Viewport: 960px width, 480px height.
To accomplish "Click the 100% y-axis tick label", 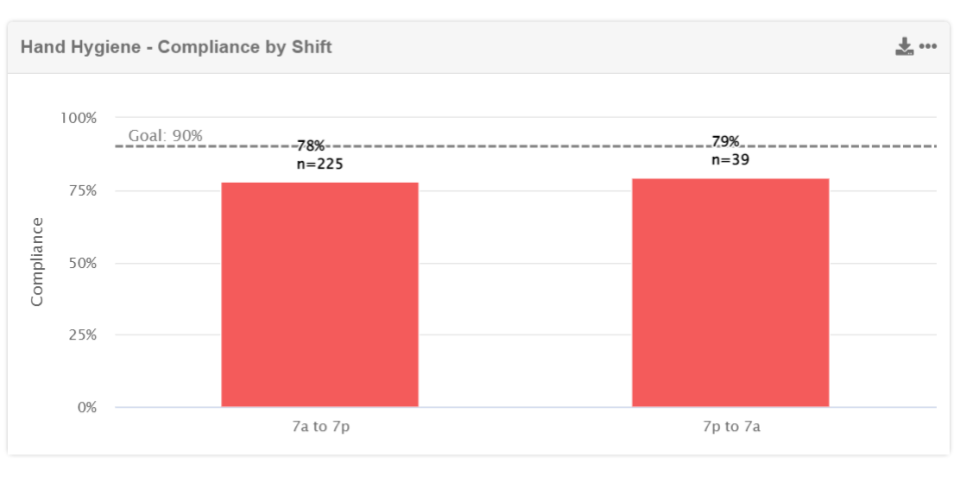I will point(78,118).
